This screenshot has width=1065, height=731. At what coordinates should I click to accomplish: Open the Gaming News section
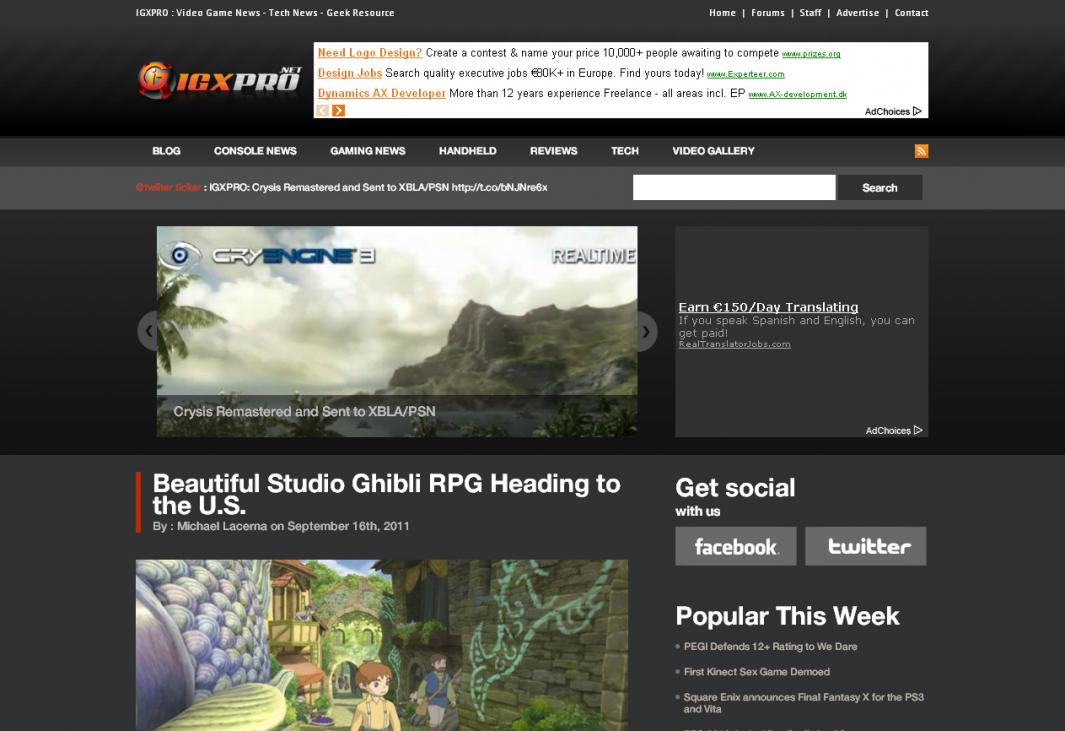click(367, 151)
